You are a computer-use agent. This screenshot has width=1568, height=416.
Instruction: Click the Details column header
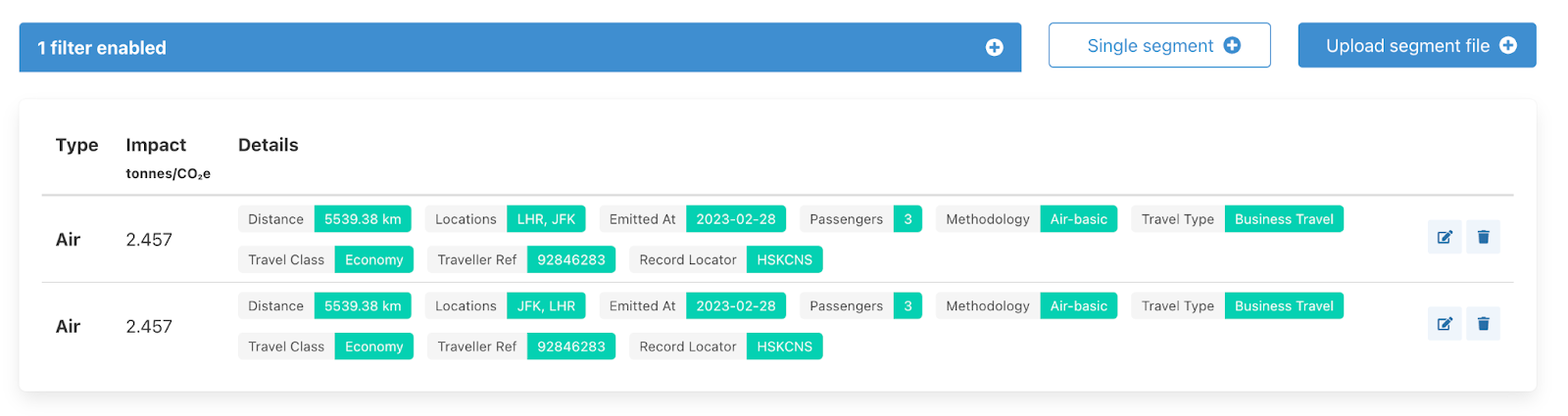point(268,145)
